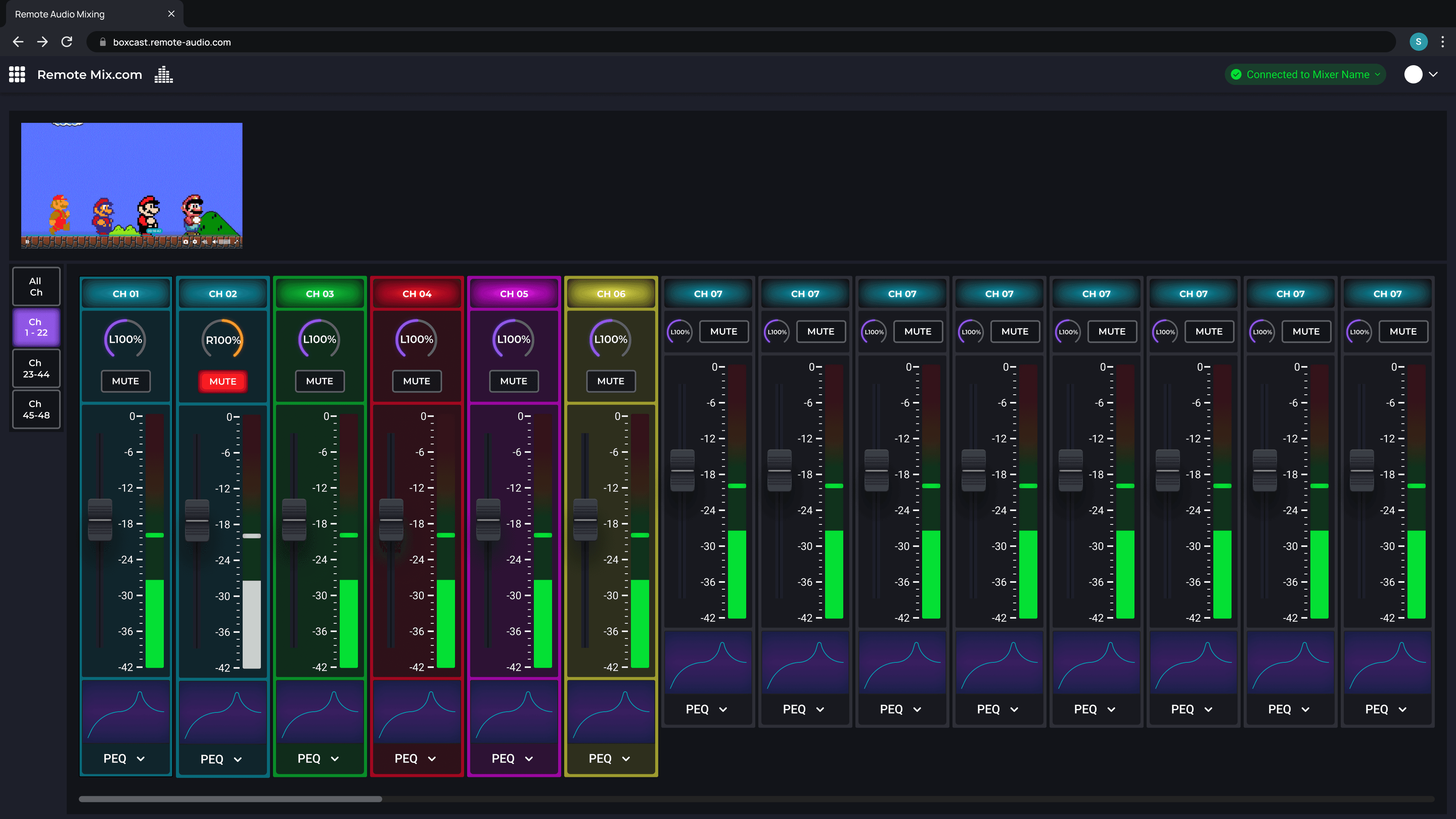Mute channel CH 06
This screenshot has height=819, width=1456.
[610, 381]
